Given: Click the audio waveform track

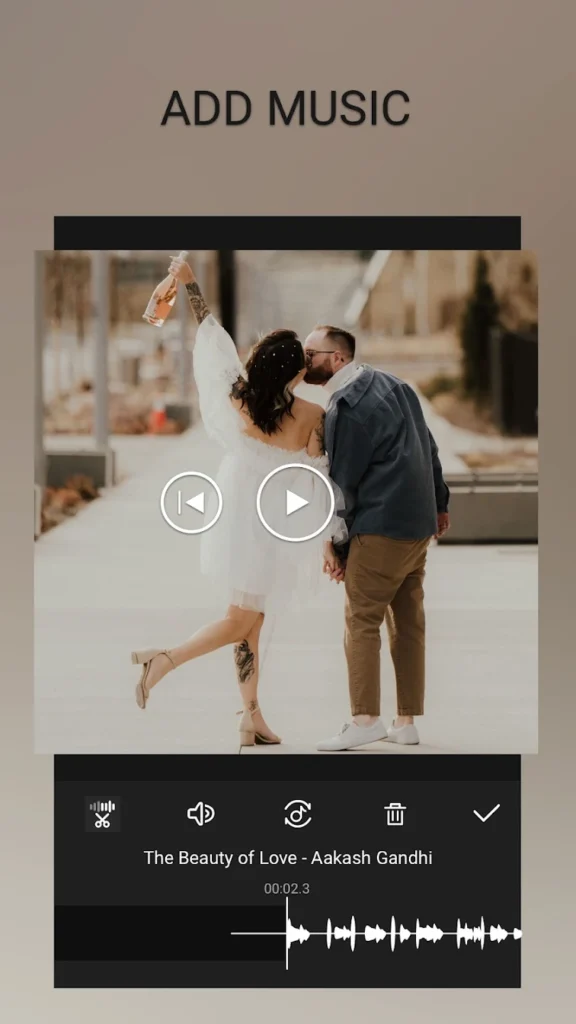Looking at the screenshot, I should tap(404, 933).
